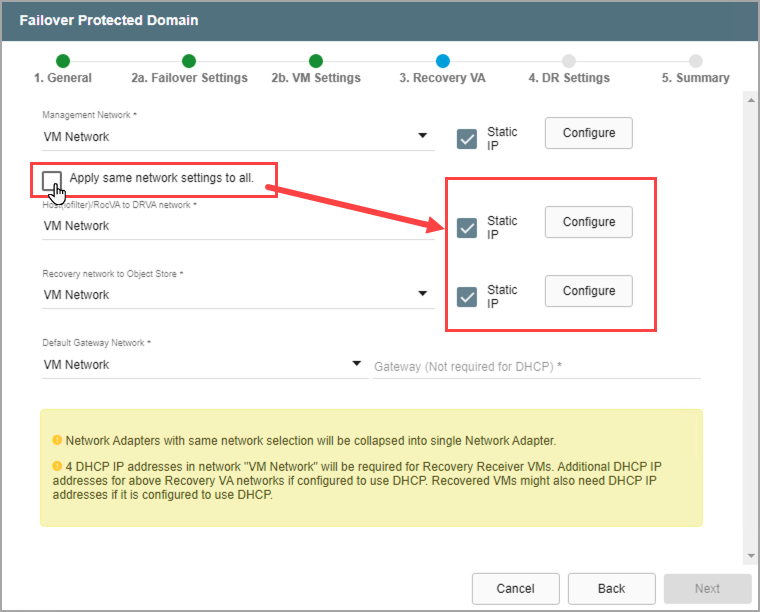Viewport: 760px width, 612px height.
Task: Go to the 2b. VM Settings step label
Action: pos(315,78)
